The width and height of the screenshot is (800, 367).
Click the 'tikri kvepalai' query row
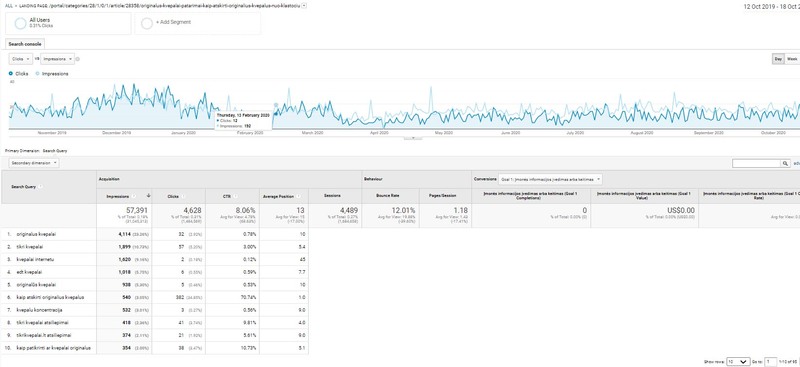coord(30,247)
